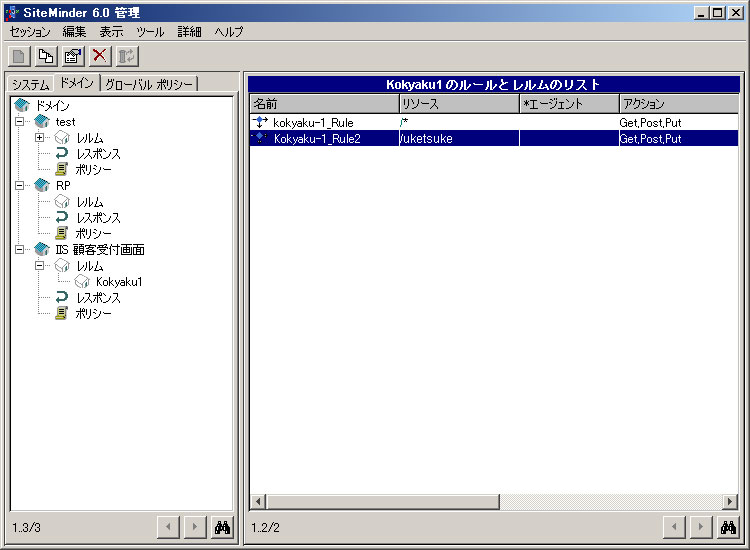
Task: Switch to the システム tab
Action: tap(31, 84)
